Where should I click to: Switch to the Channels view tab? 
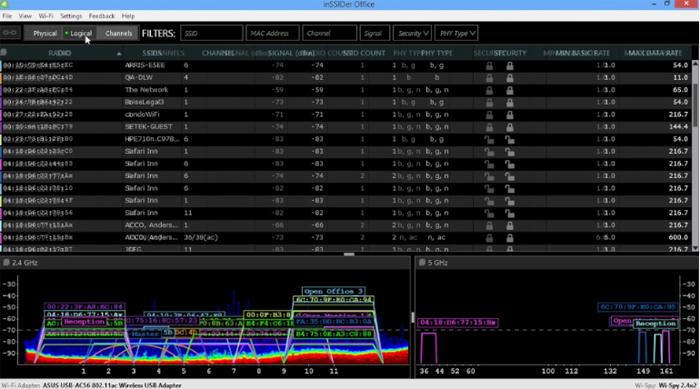[118, 33]
